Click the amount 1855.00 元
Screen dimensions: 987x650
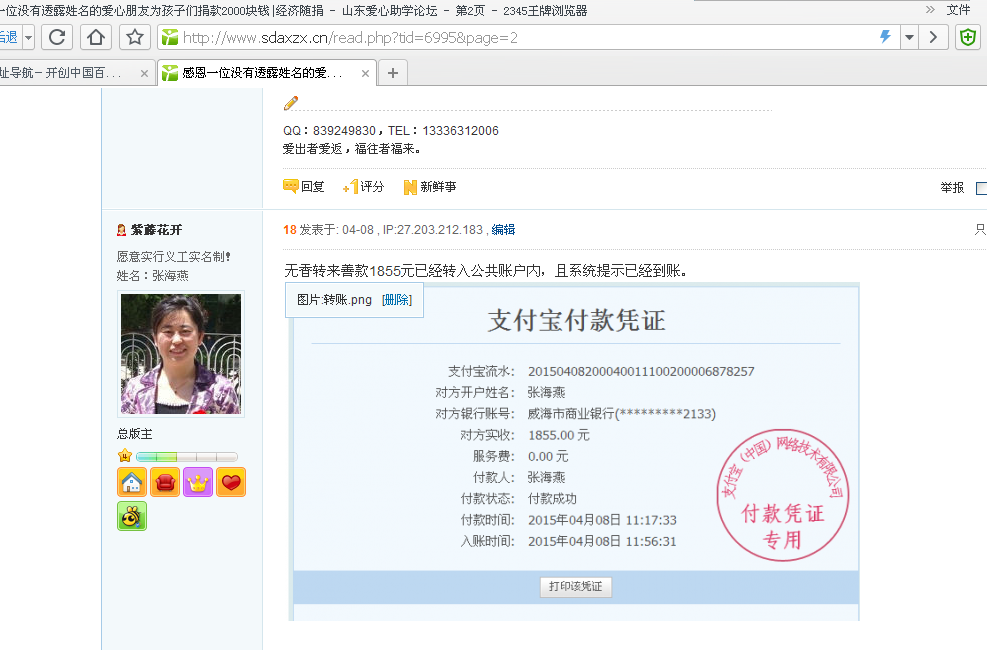(558, 435)
